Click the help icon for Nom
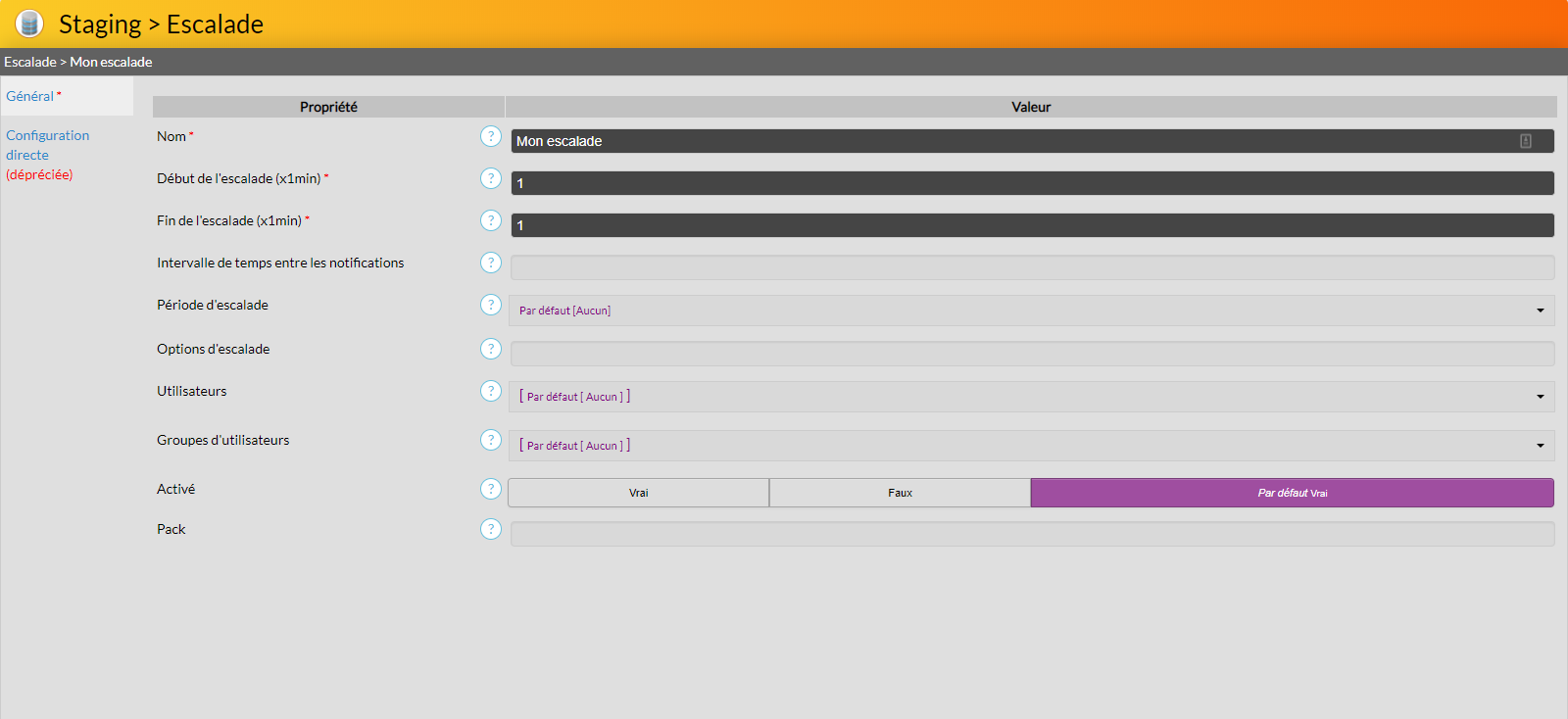Image resolution: width=1568 pixels, height=719 pixels. click(x=491, y=136)
